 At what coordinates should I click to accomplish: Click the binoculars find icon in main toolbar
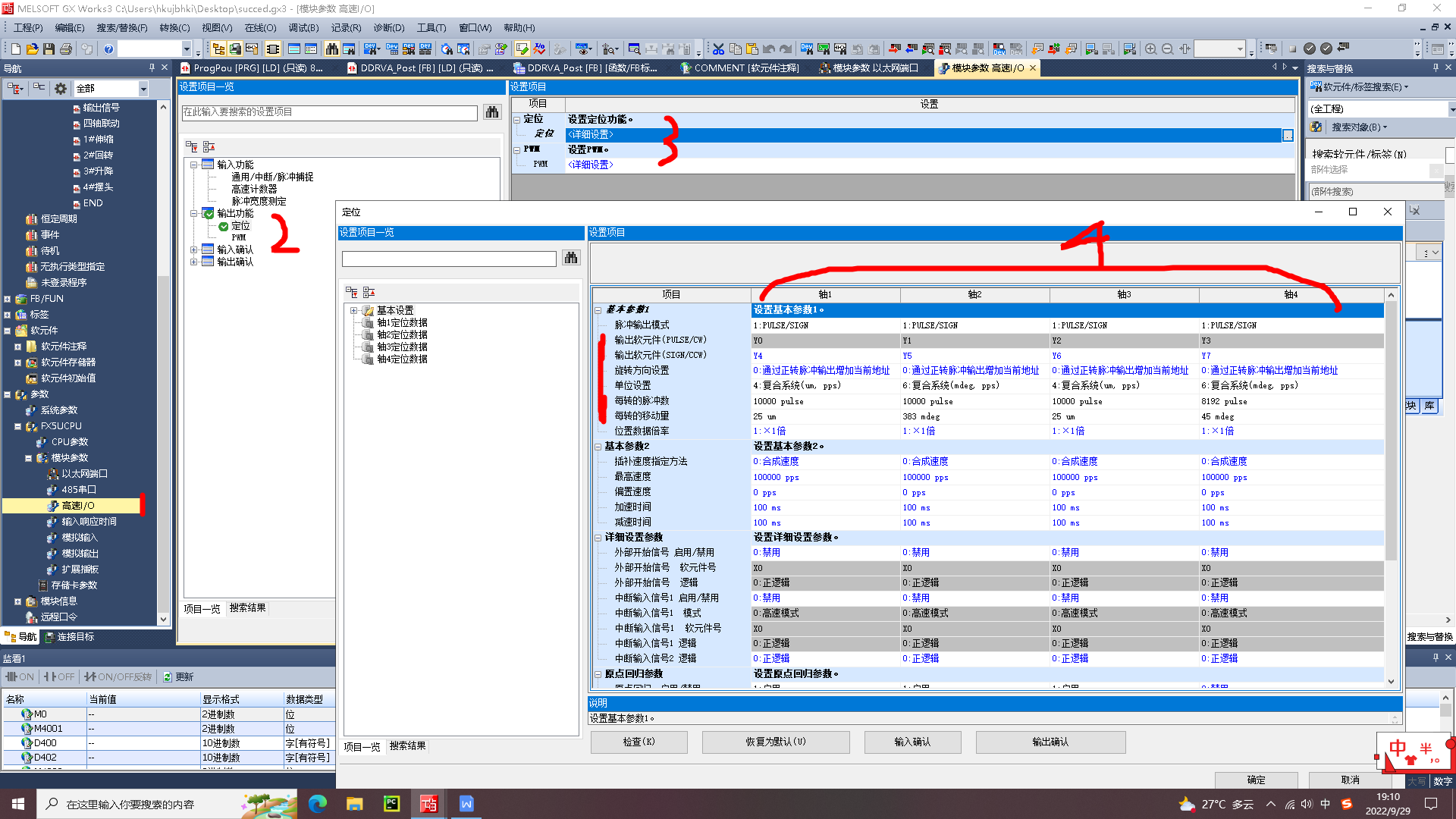tap(332, 49)
